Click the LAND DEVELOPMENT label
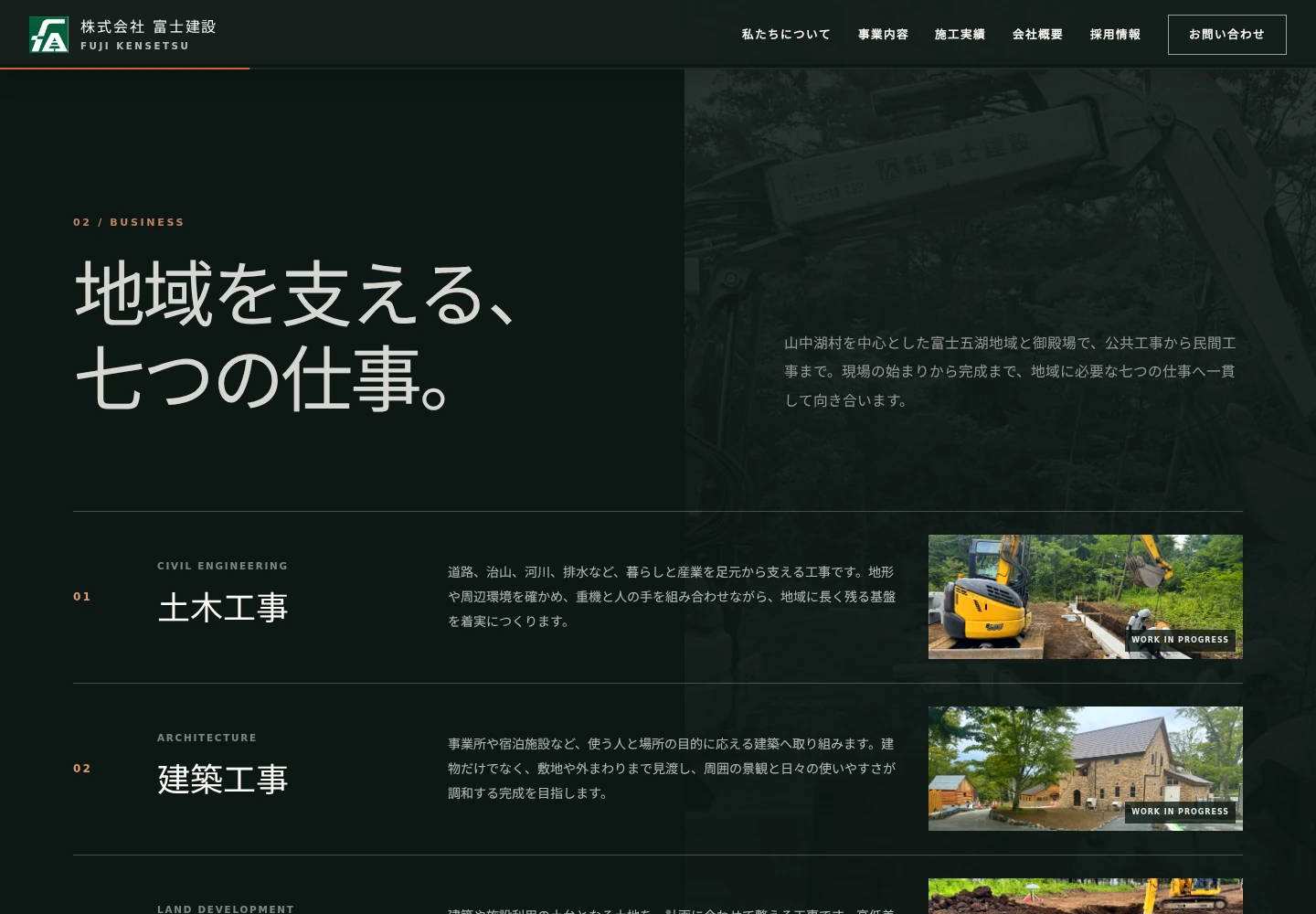The height and width of the screenshot is (914, 1316). pos(226,909)
